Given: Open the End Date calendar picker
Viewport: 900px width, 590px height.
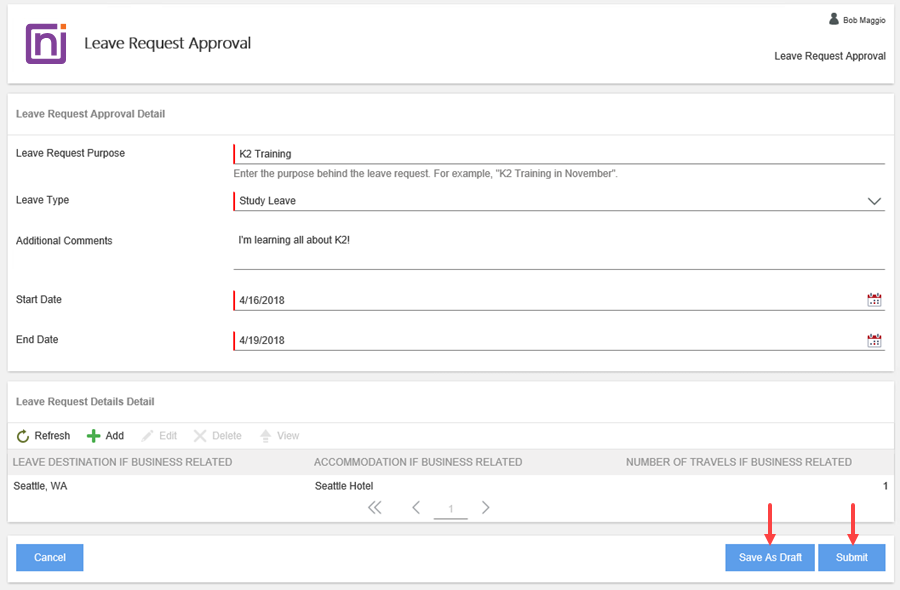Looking at the screenshot, I should (874, 339).
